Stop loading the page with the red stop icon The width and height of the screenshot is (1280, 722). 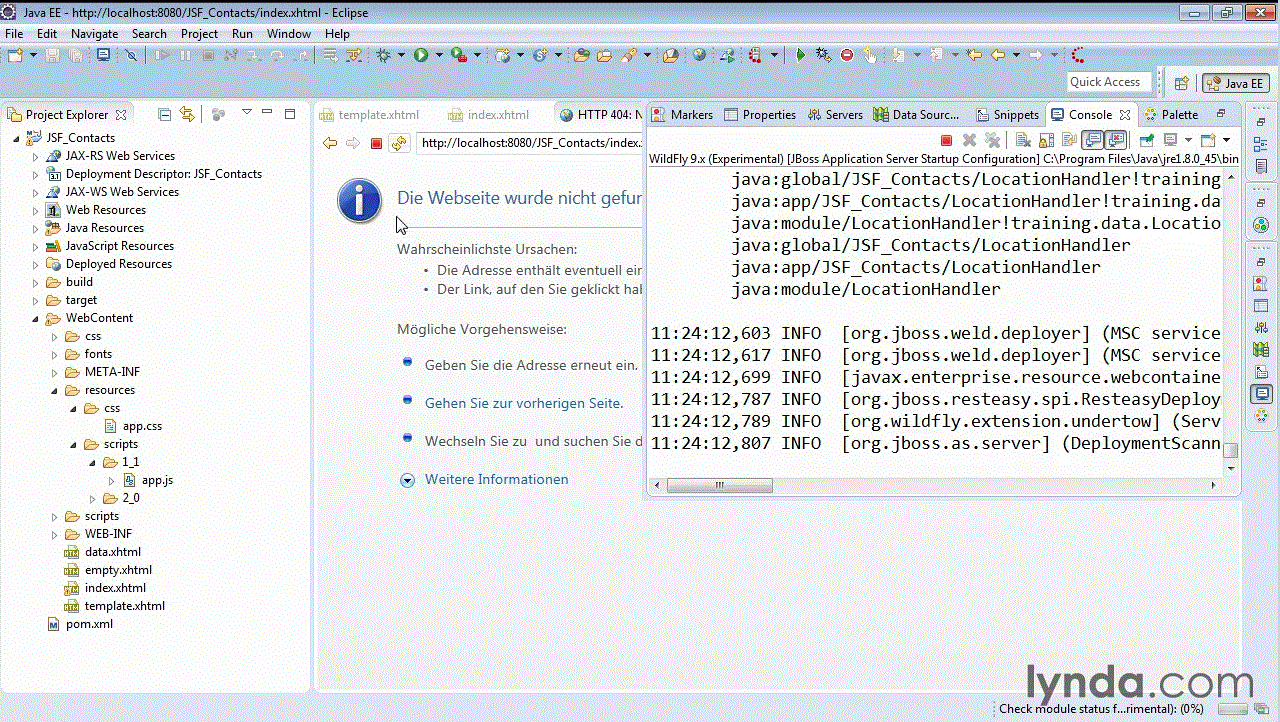376,143
